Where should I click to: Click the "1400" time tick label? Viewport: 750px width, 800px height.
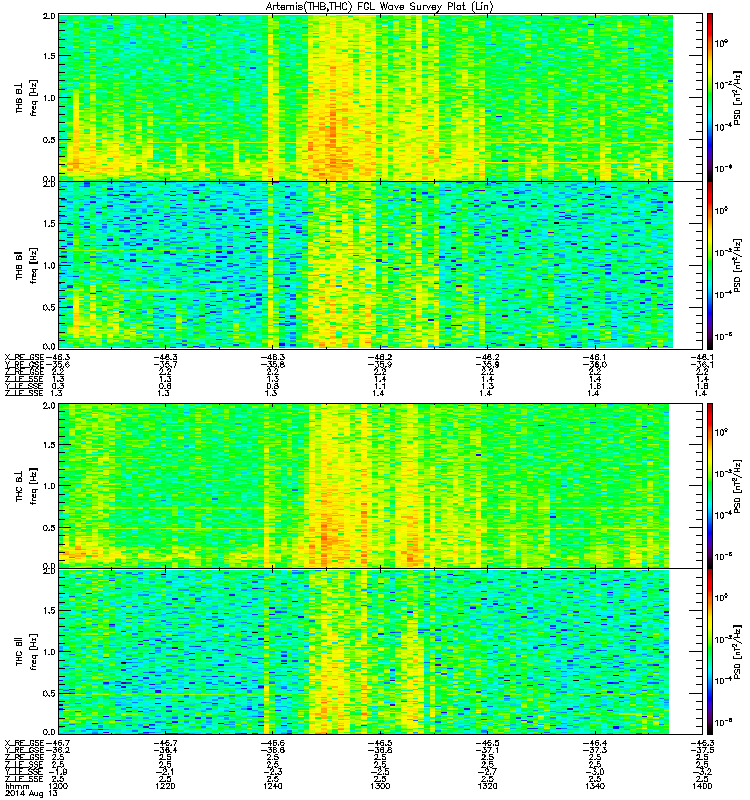click(702, 786)
